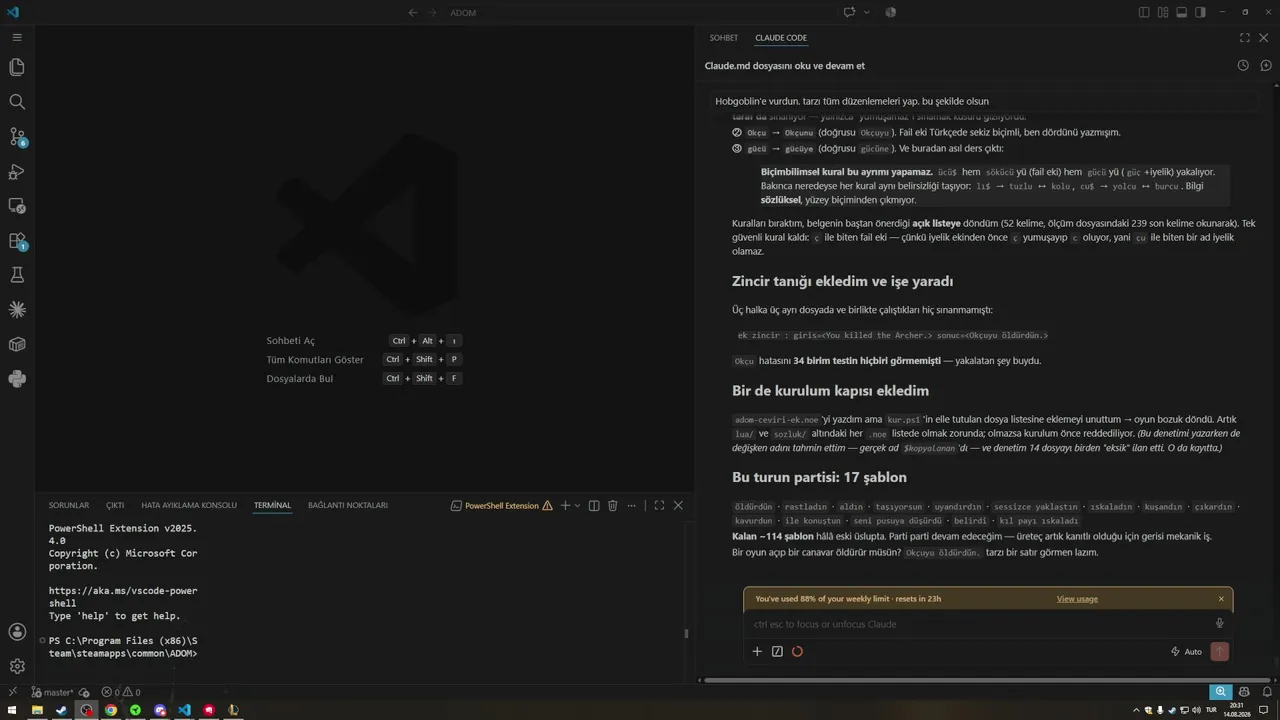Open the Python view in activity bar
Screen dimensions: 1280x720
click(x=17, y=379)
